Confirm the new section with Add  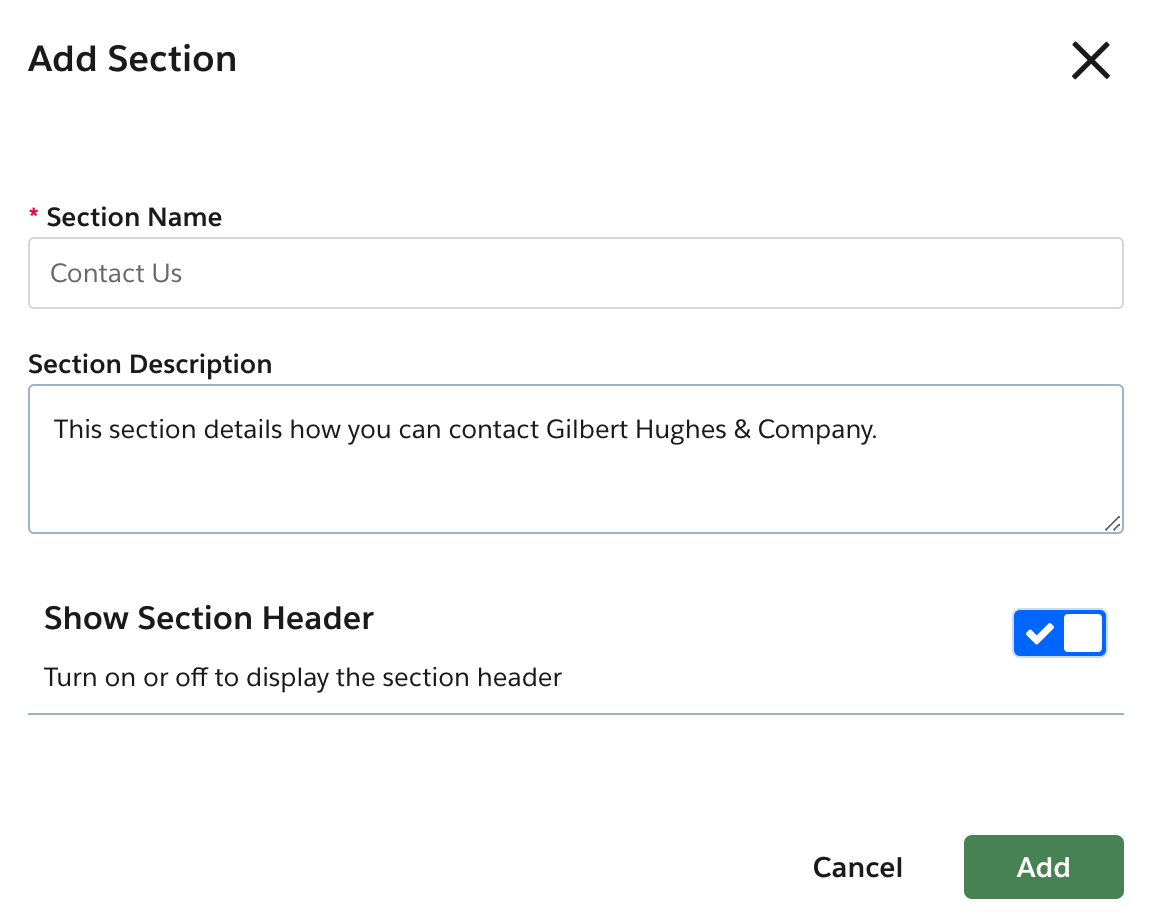click(x=1043, y=867)
